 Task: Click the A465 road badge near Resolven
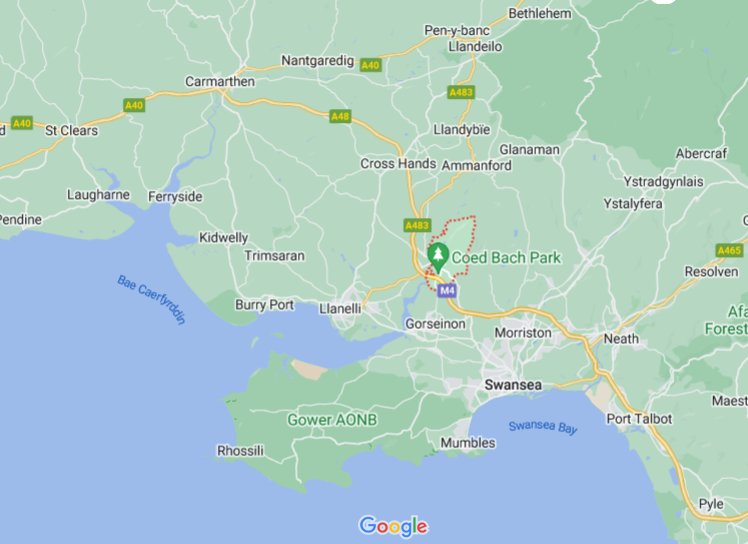tap(729, 251)
